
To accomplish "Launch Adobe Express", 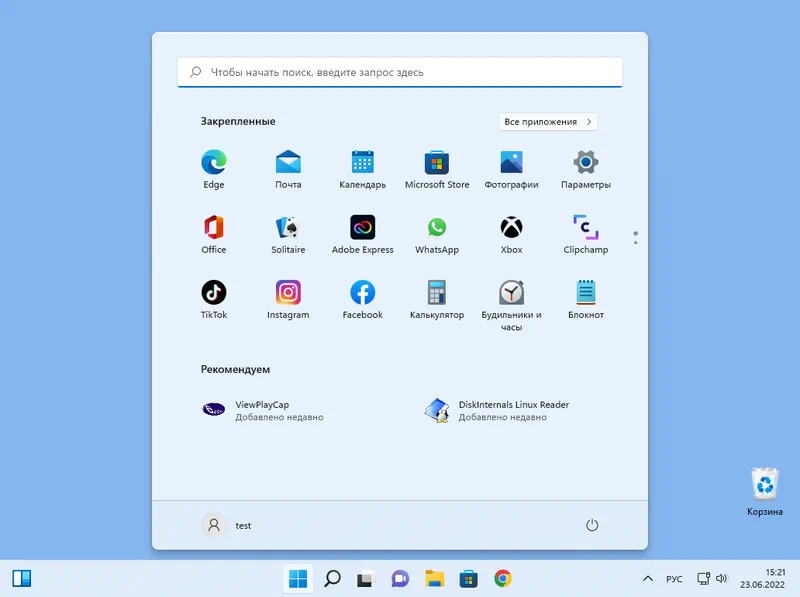I will pos(363,235).
